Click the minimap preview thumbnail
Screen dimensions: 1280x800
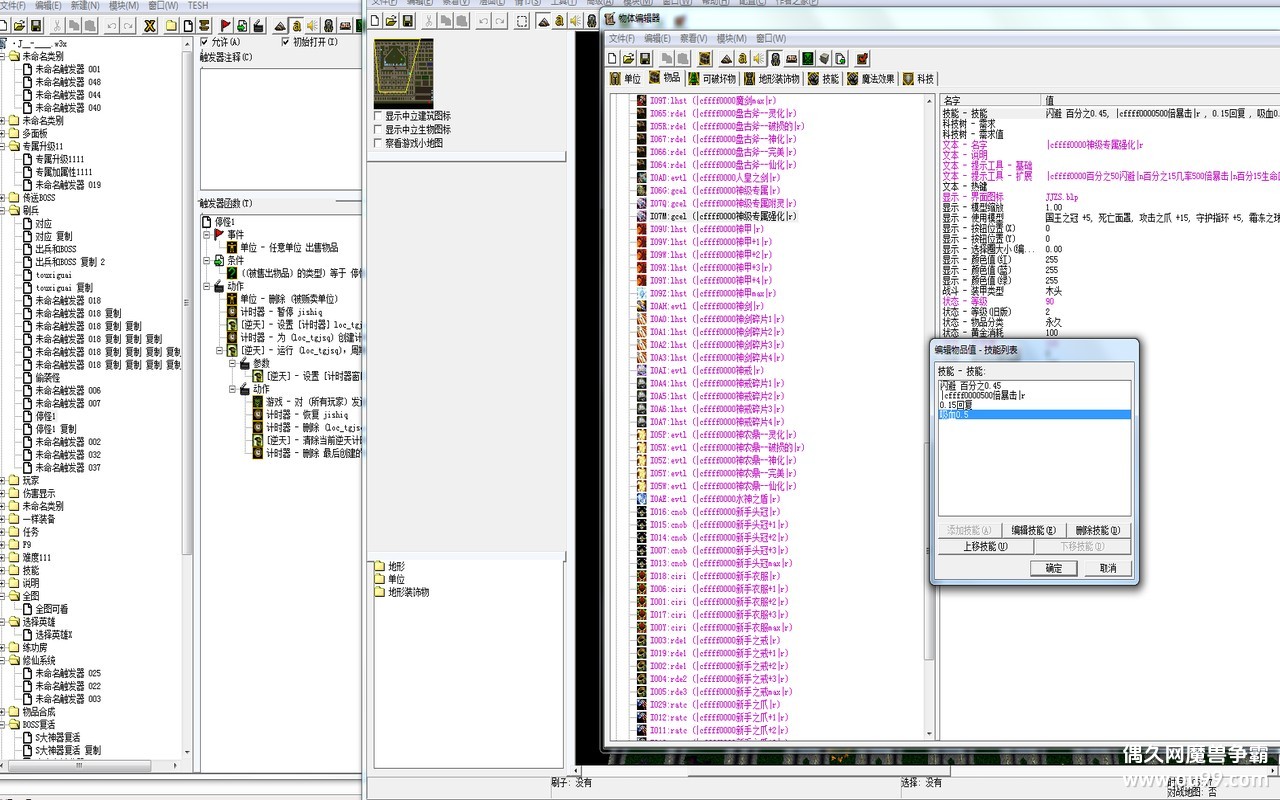pyautogui.click(x=403, y=73)
